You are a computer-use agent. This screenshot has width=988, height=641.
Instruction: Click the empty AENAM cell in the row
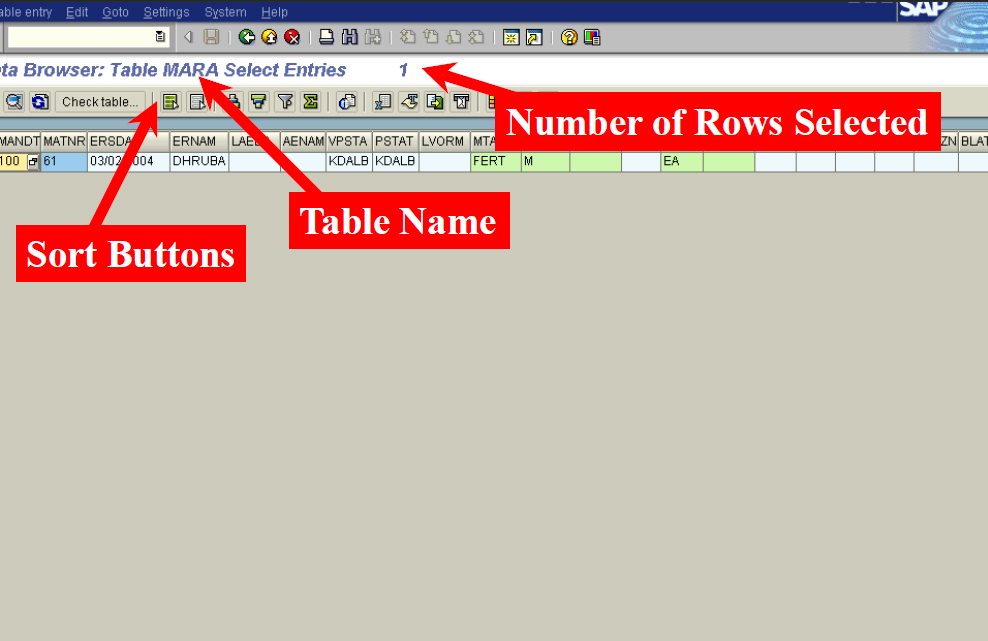tap(303, 161)
